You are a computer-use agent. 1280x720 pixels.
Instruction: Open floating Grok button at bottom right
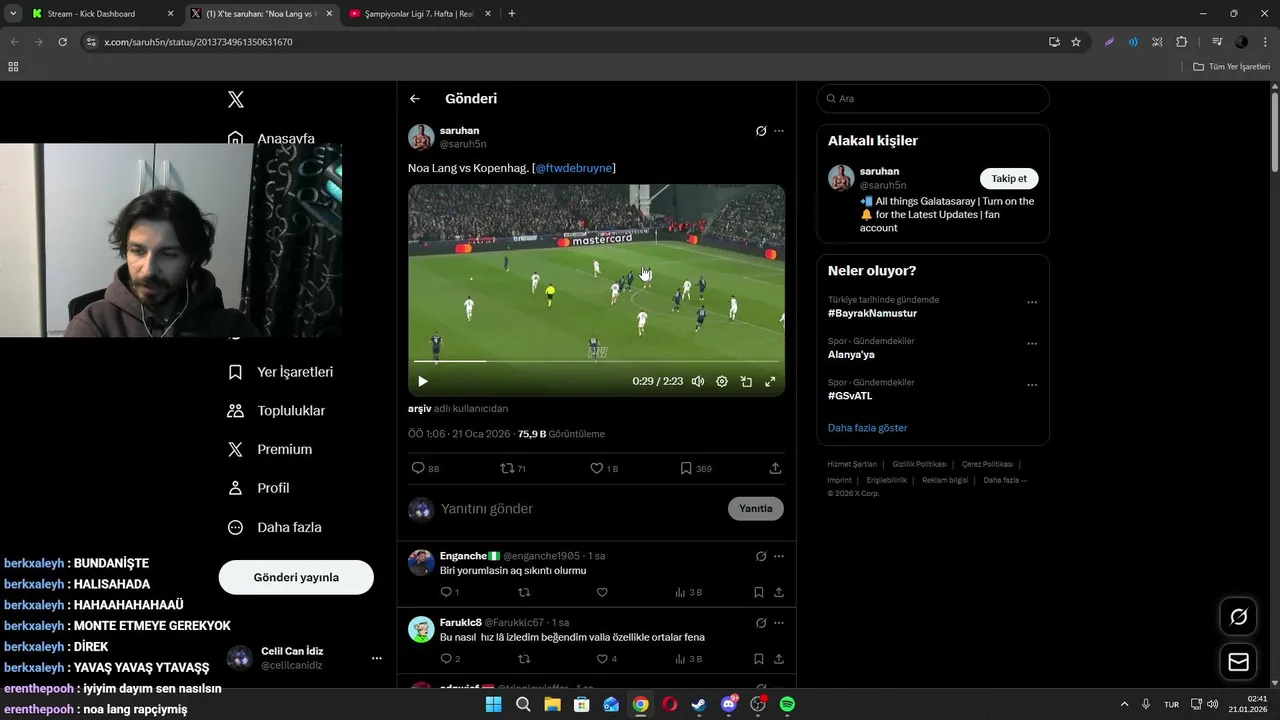1238,617
